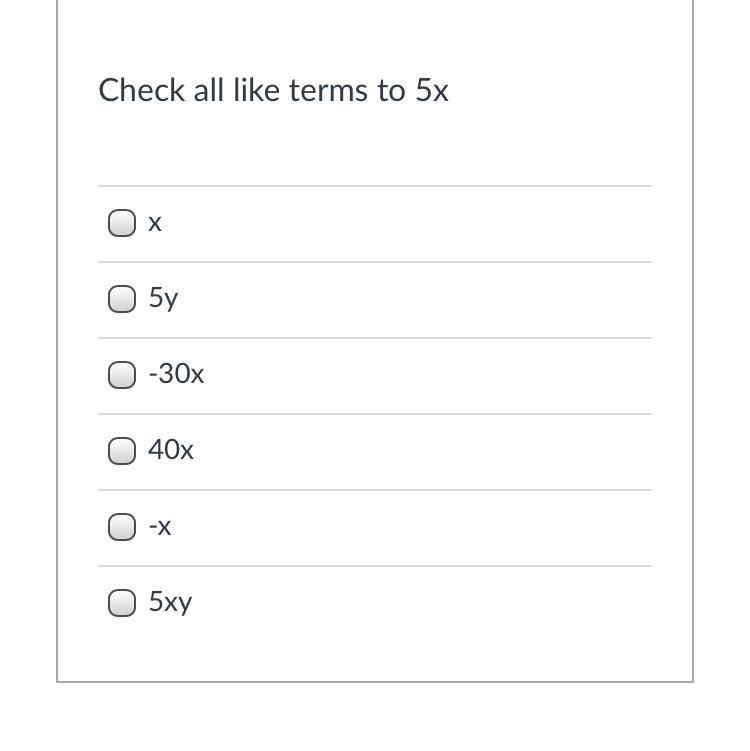Mark the 5xy checkbox
750x751 pixels.
pos(122,603)
